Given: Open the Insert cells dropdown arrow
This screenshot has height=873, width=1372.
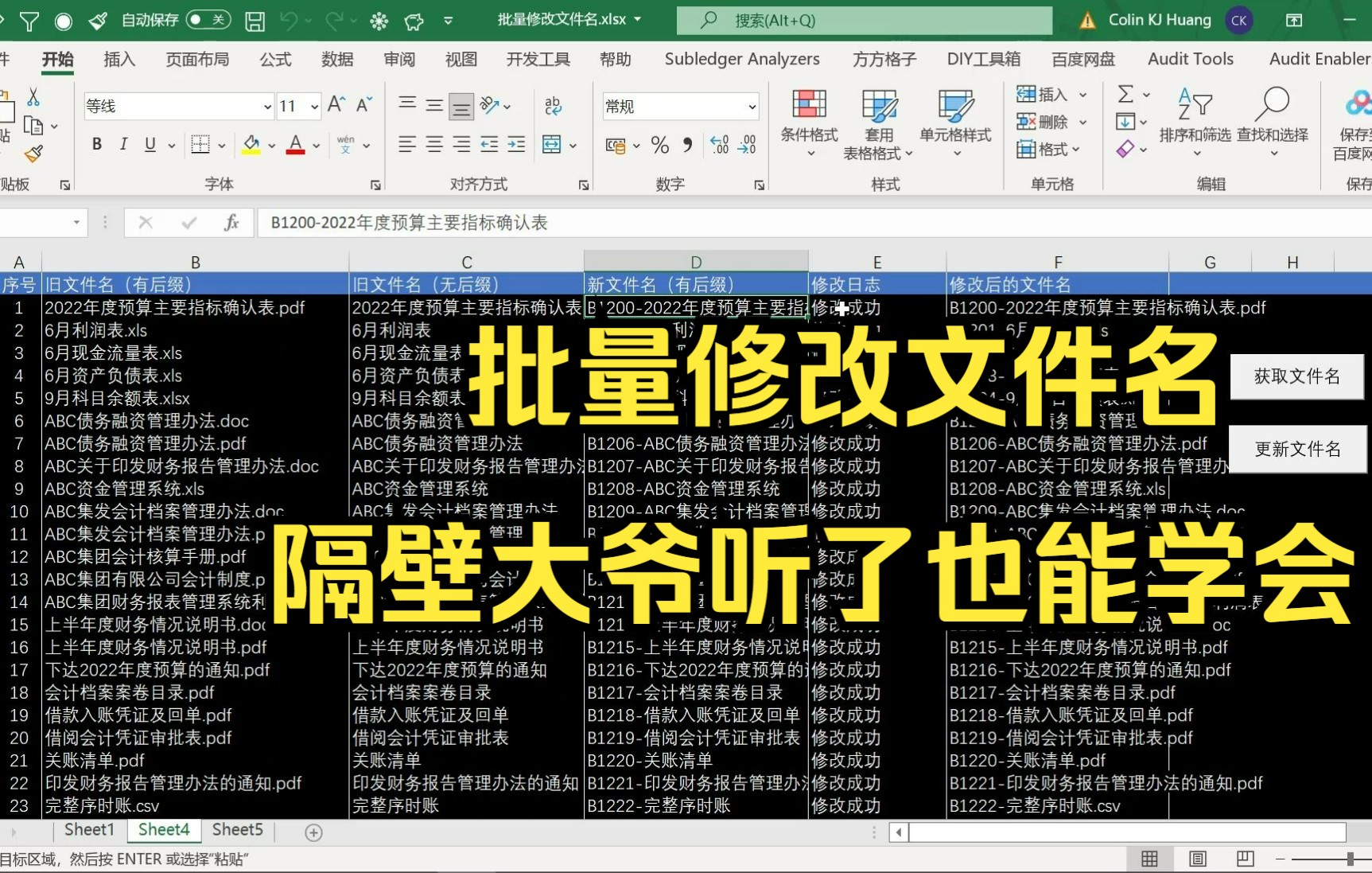Looking at the screenshot, I should tap(1082, 95).
